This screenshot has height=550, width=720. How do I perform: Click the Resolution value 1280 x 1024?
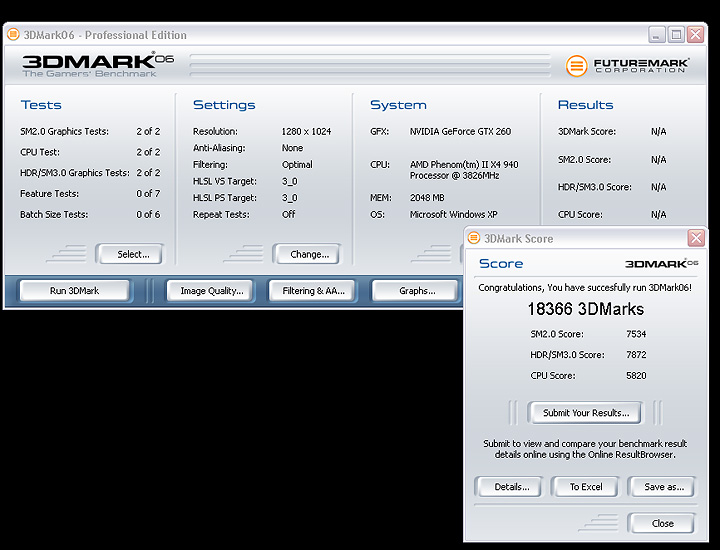pos(306,131)
